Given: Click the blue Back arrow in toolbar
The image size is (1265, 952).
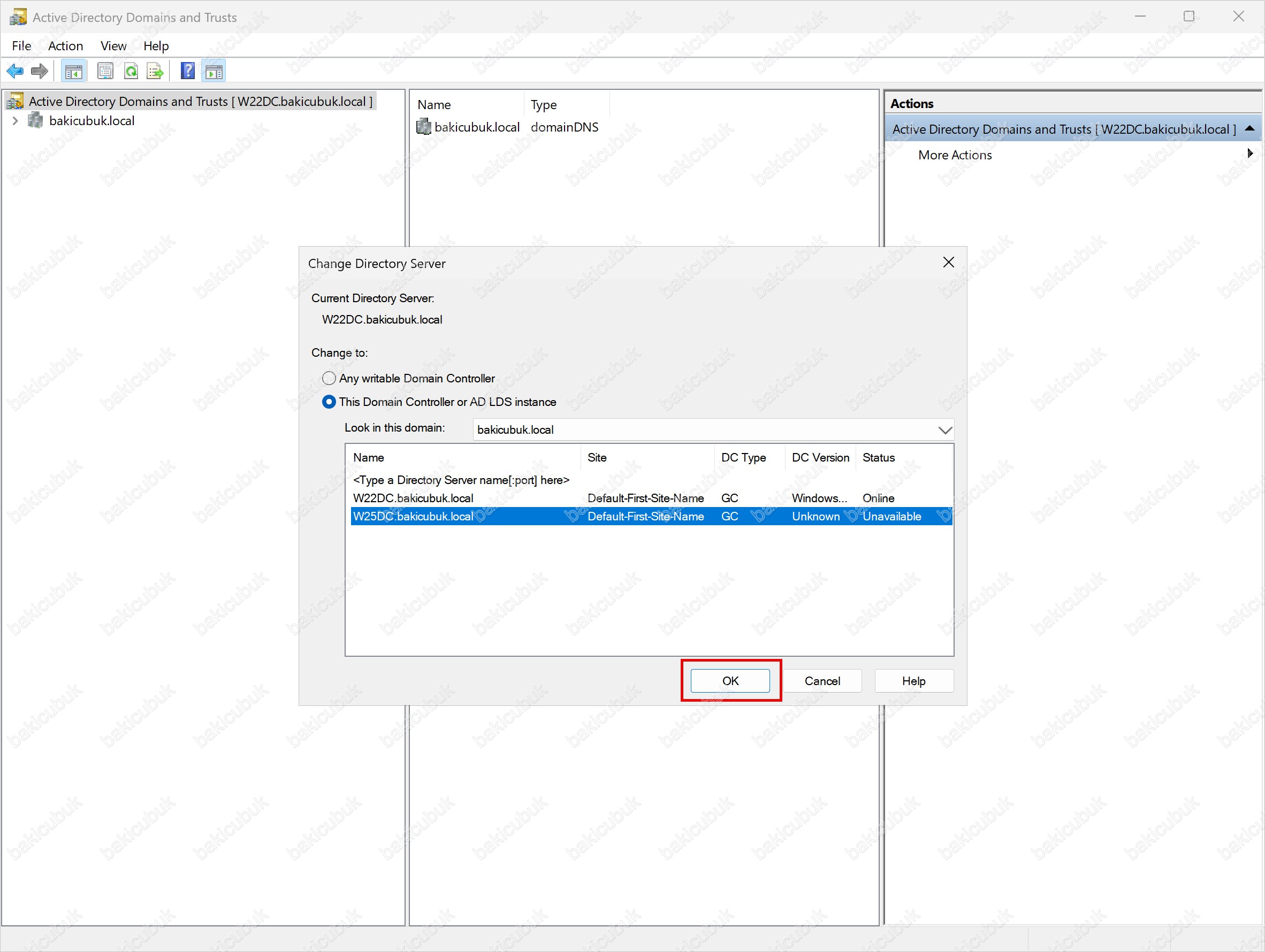Looking at the screenshot, I should [15, 72].
